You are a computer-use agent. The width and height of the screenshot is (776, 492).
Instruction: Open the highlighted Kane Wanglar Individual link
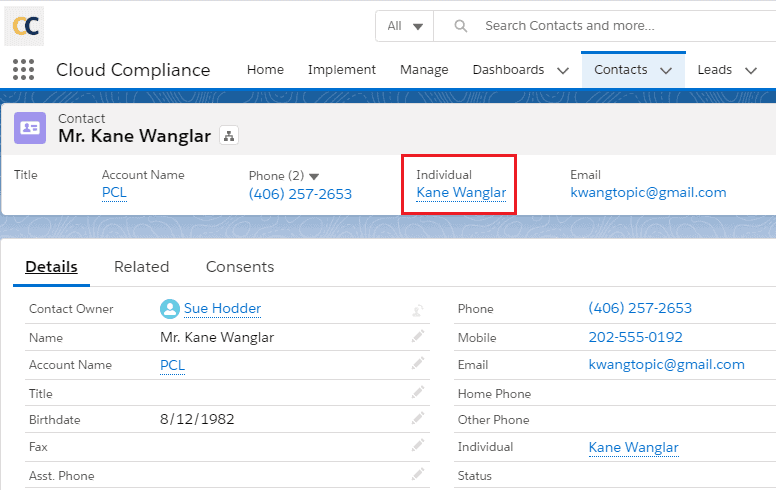pyautogui.click(x=461, y=193)
